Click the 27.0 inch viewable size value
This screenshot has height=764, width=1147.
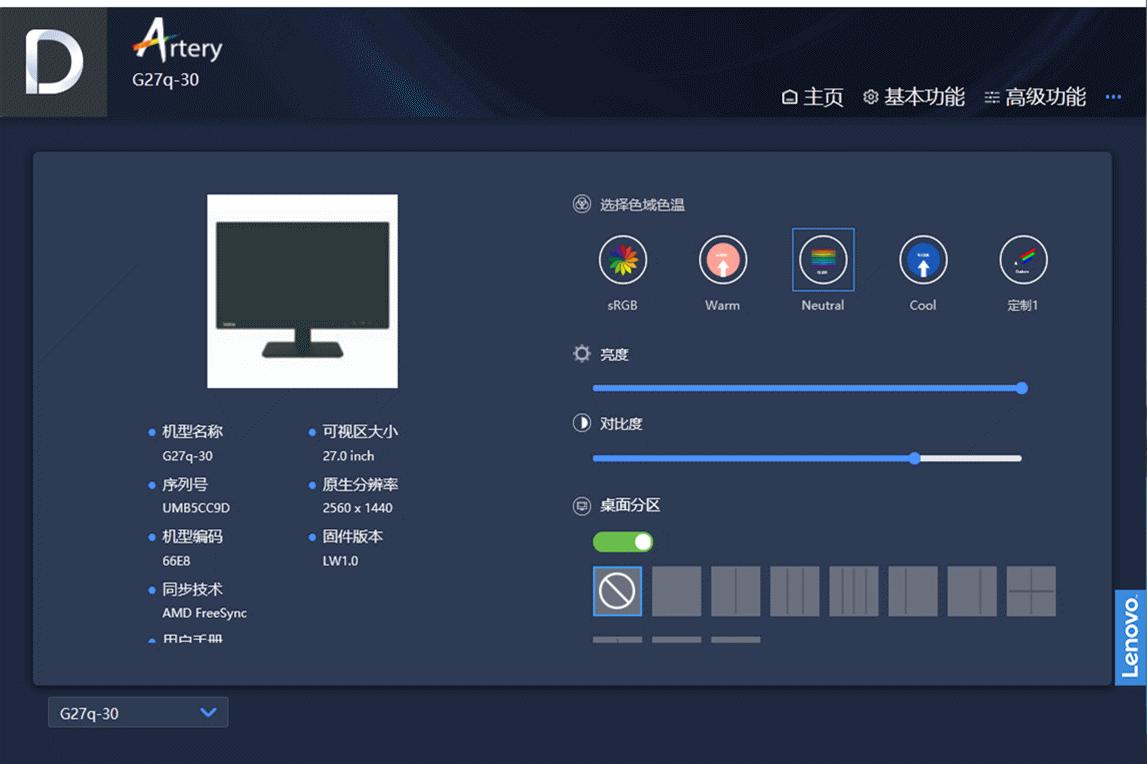click(x=348, y=456)
